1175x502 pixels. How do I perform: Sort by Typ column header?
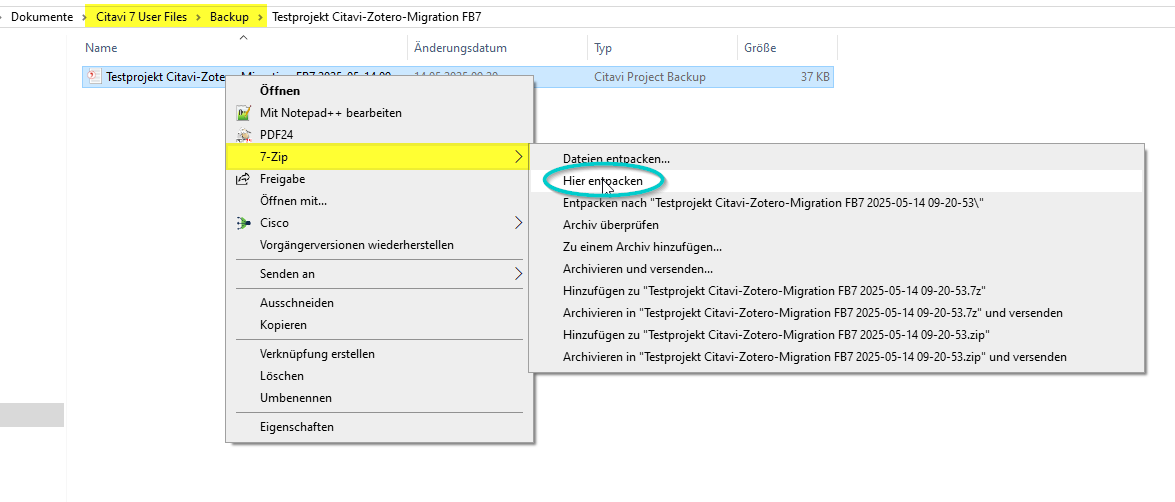click(x=603, y=48)
